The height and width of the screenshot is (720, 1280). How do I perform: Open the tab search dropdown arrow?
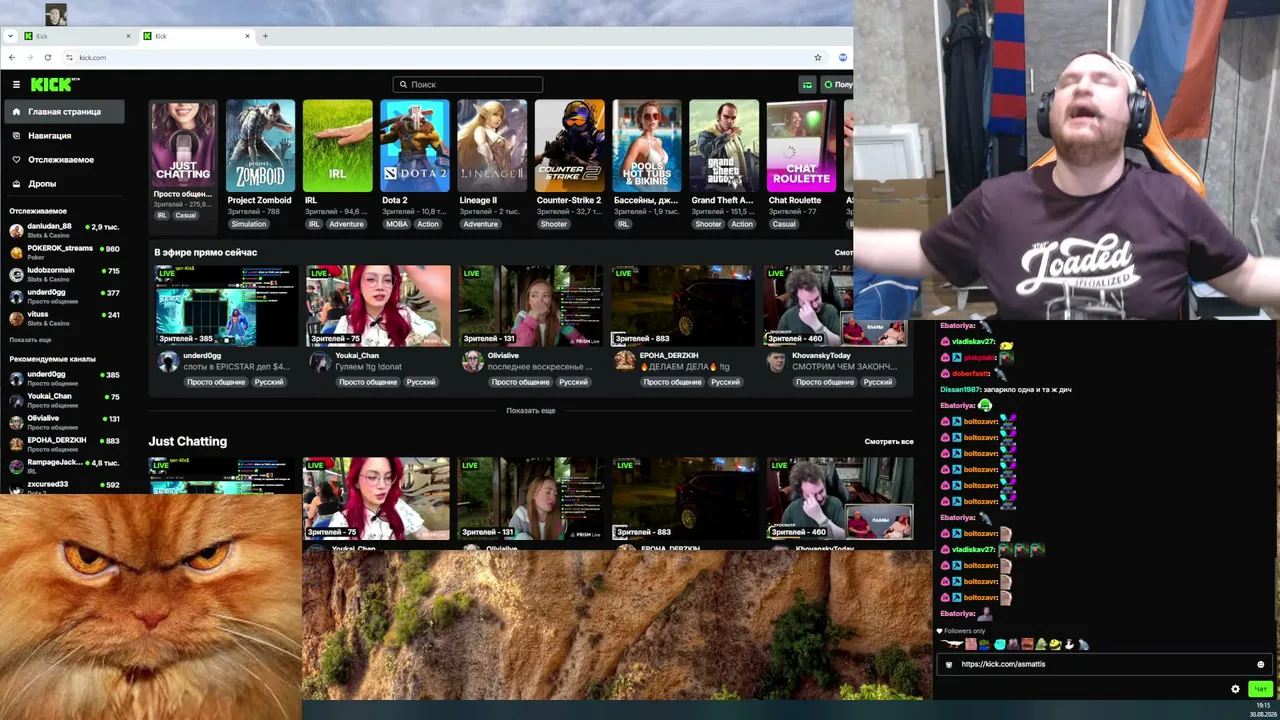tap(10, 36)
